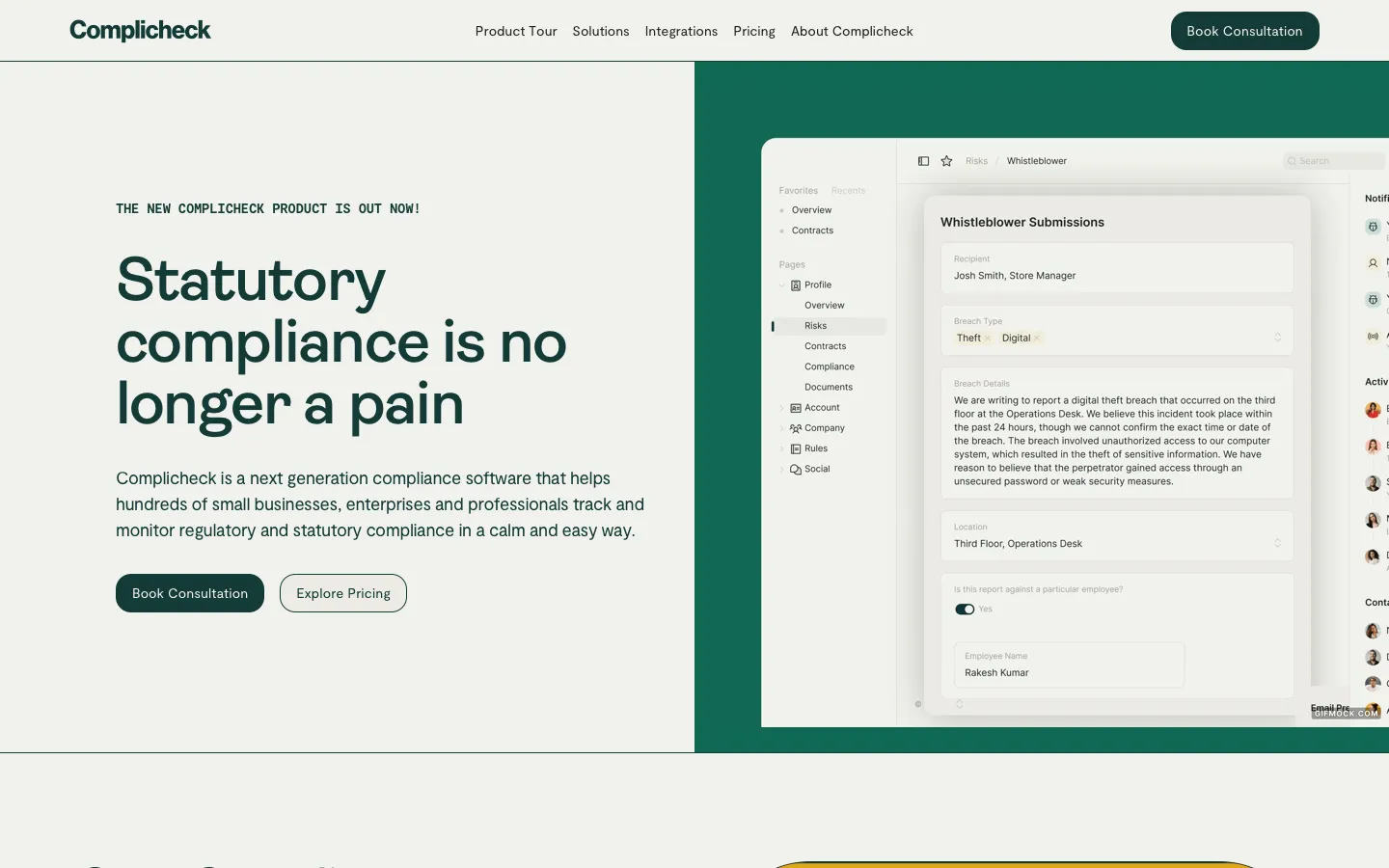Click Book Consultation in the header

pos(1244,31)
